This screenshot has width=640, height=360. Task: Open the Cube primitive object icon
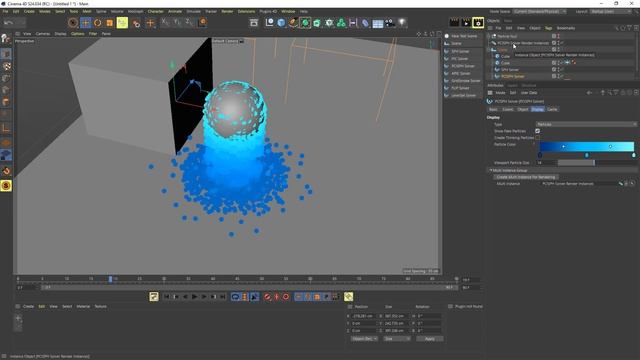pos(281,23)
